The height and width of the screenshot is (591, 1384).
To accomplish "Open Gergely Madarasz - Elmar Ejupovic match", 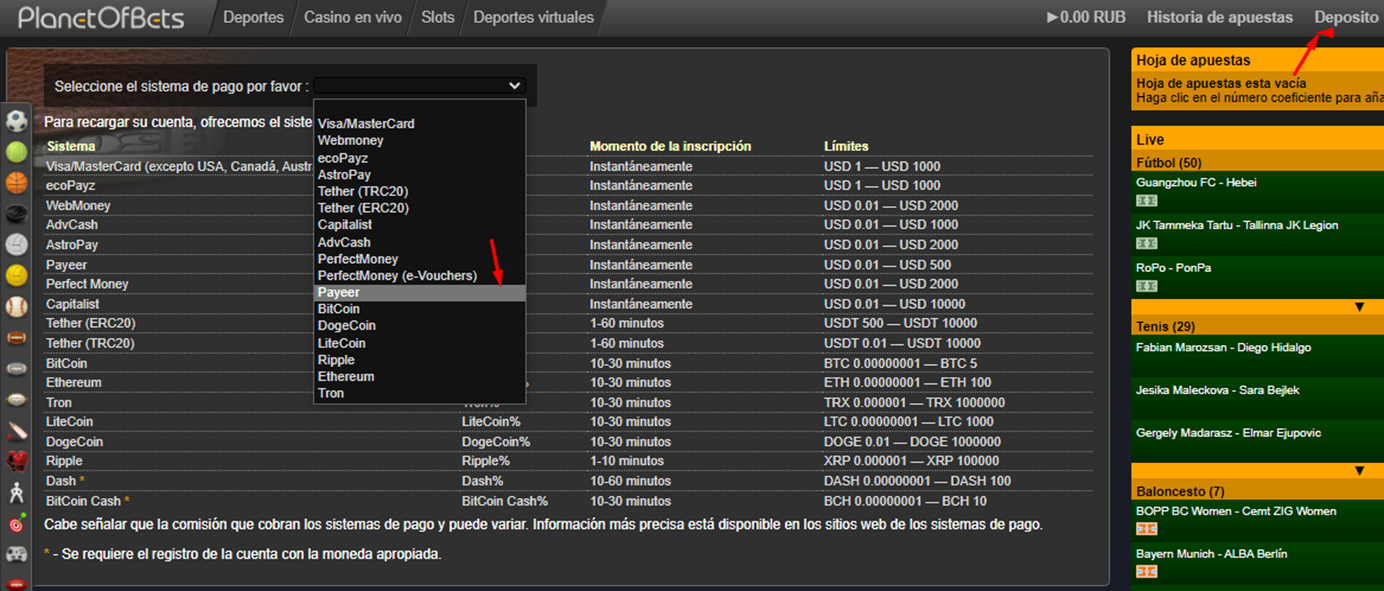I will coord(1229,433).
